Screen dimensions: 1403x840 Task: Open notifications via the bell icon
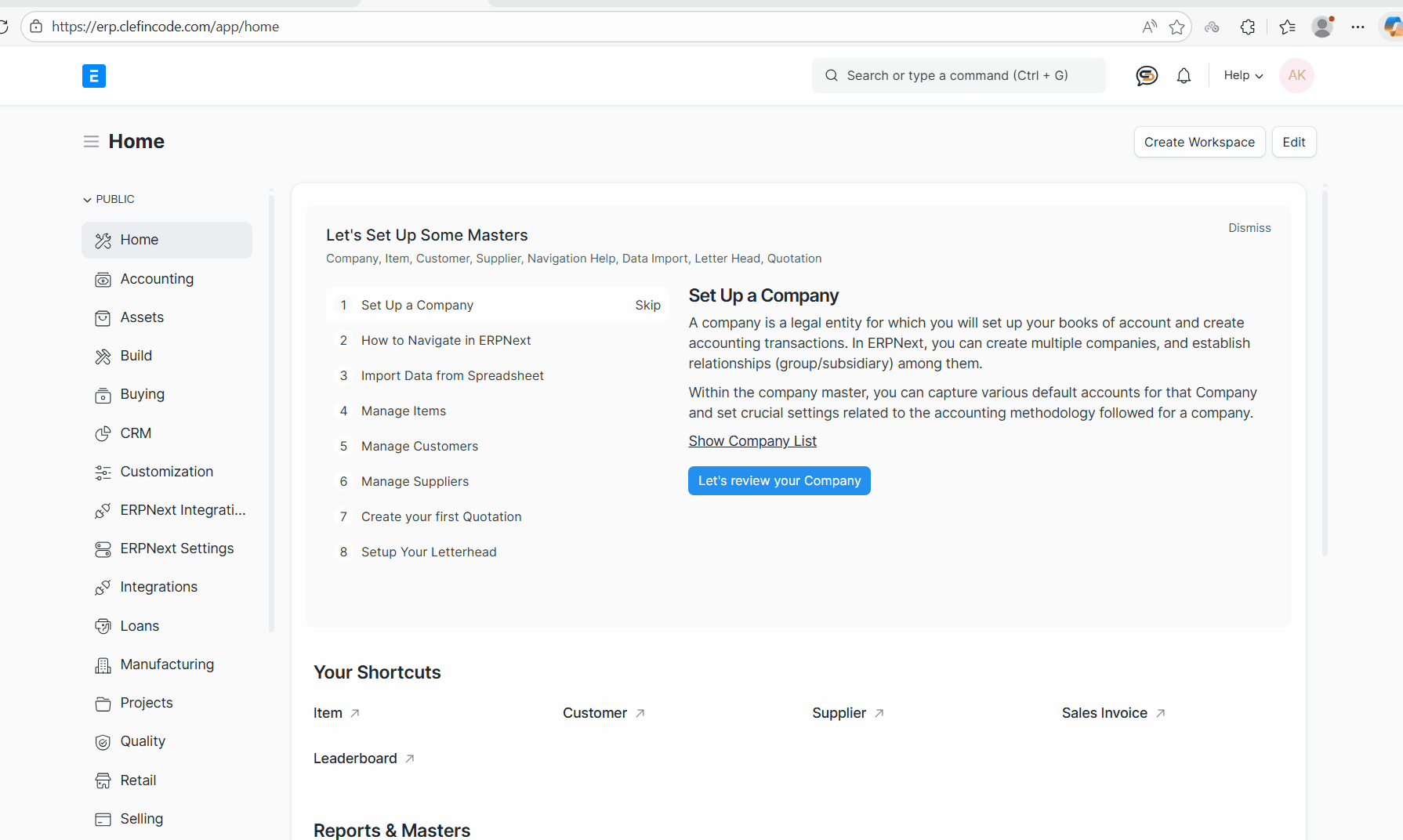(x=1184, y=75)
